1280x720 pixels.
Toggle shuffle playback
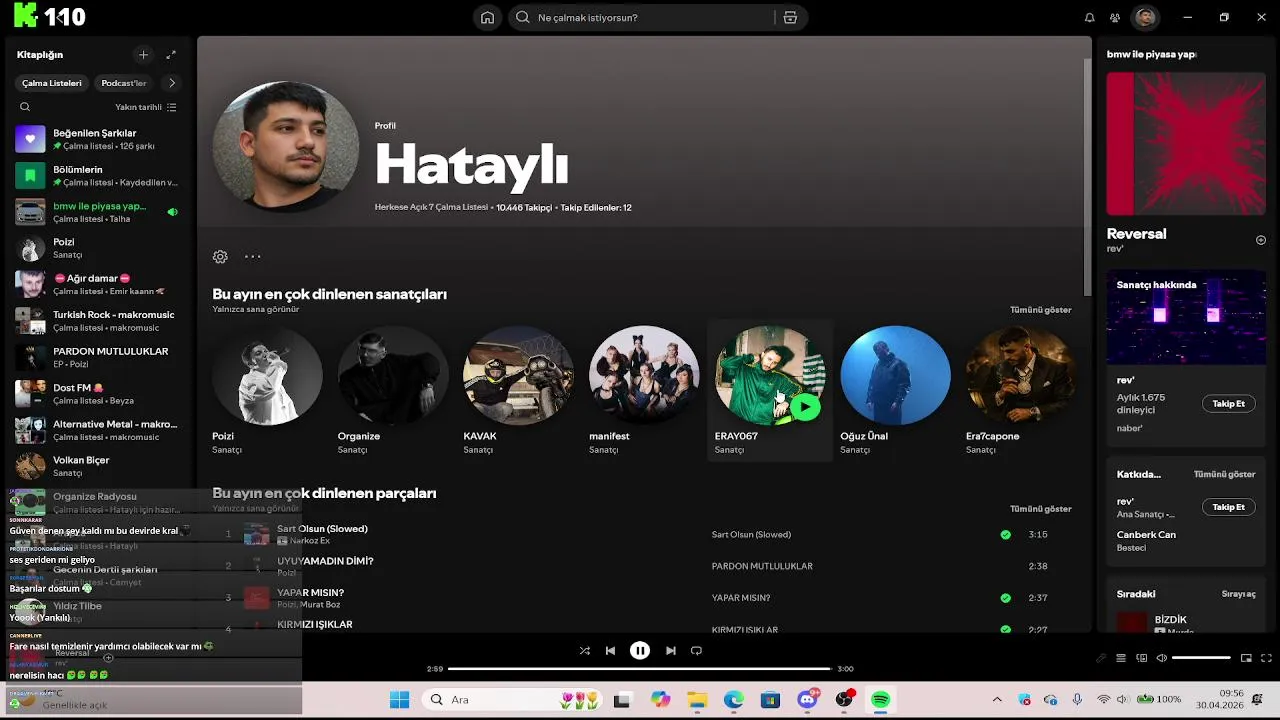pos(584,650)
